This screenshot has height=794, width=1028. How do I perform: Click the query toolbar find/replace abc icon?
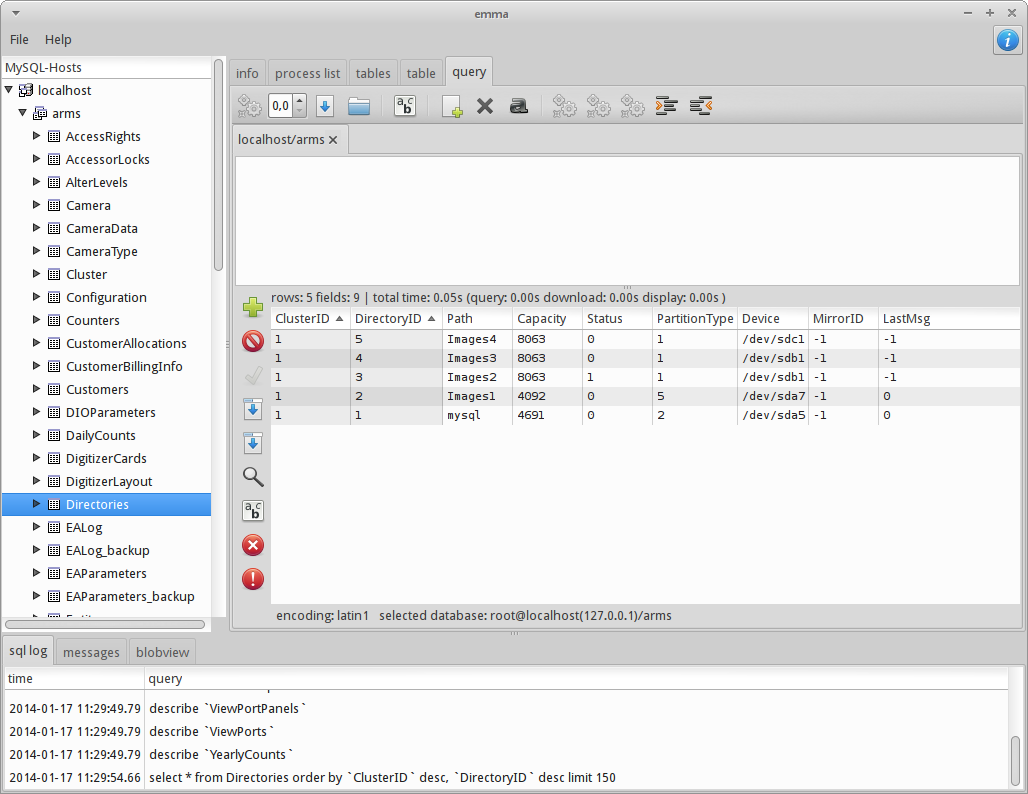pyautogui.click(x=405, y=106)
